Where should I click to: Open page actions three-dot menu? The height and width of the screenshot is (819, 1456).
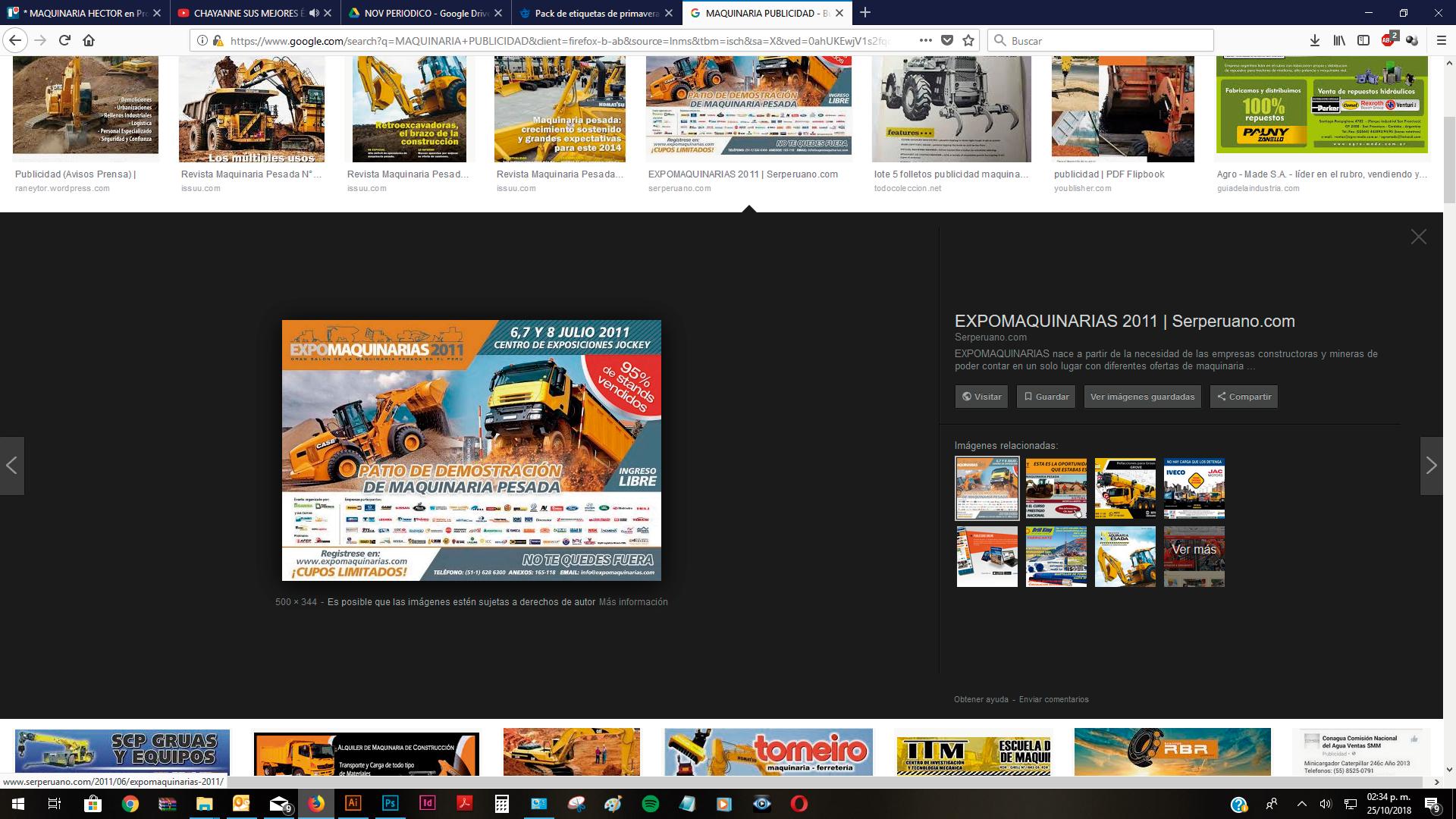[x=925, y=41]
